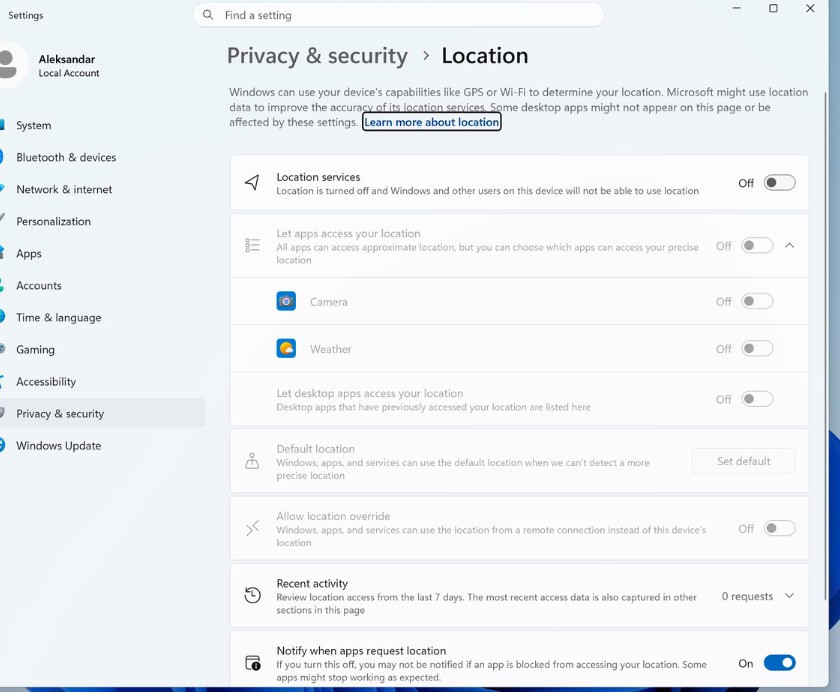
Task: Maximize the Settings window
Action: (x=773, y=9)
